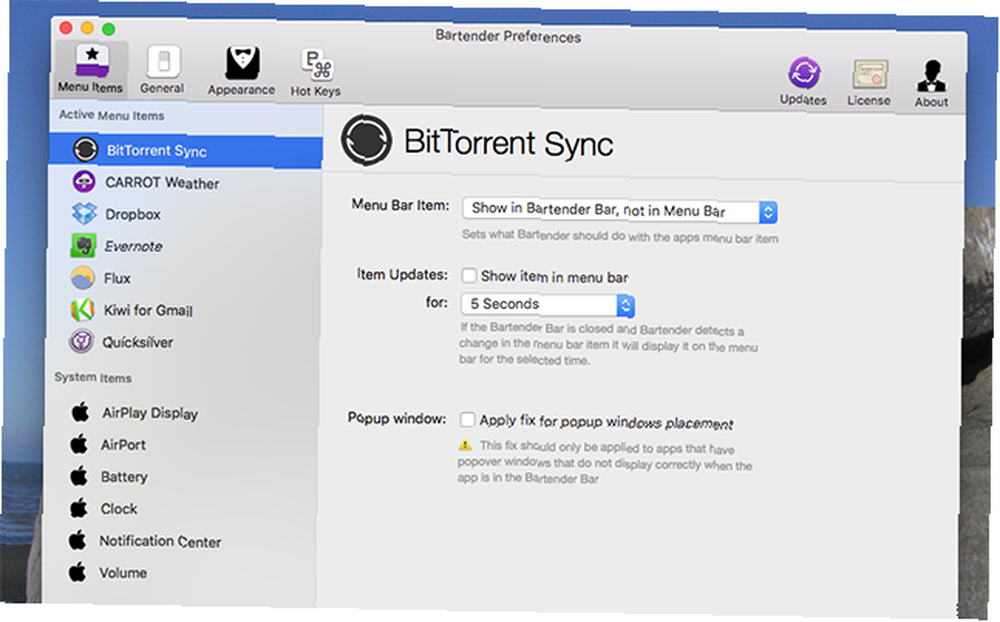Close the Bartender Preferences window
Screen dimensions: 1000x622
click(x=66, y=27)
